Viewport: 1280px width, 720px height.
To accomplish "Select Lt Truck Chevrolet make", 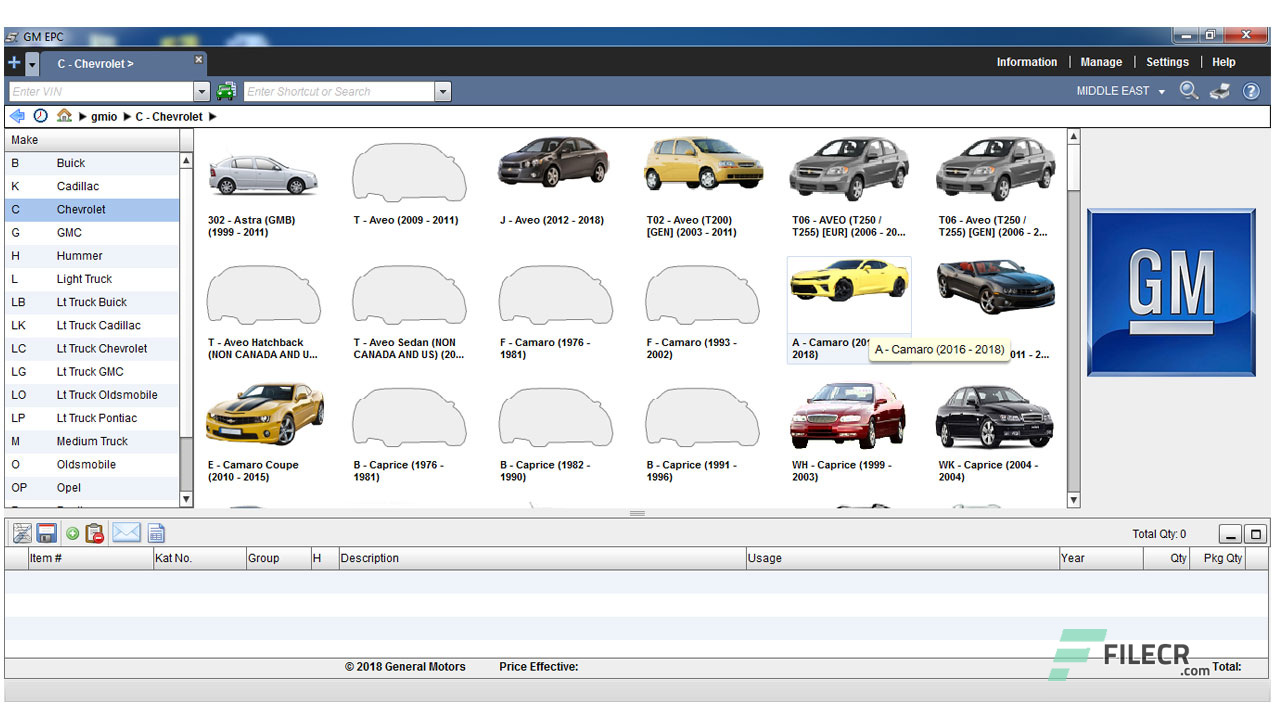I will pos(92,349).
